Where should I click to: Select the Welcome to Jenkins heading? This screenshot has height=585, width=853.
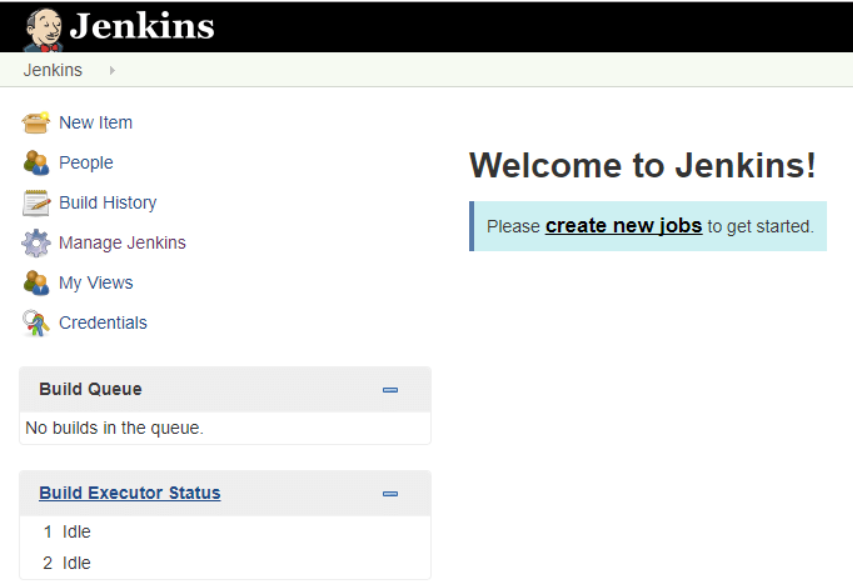(644, 165)
